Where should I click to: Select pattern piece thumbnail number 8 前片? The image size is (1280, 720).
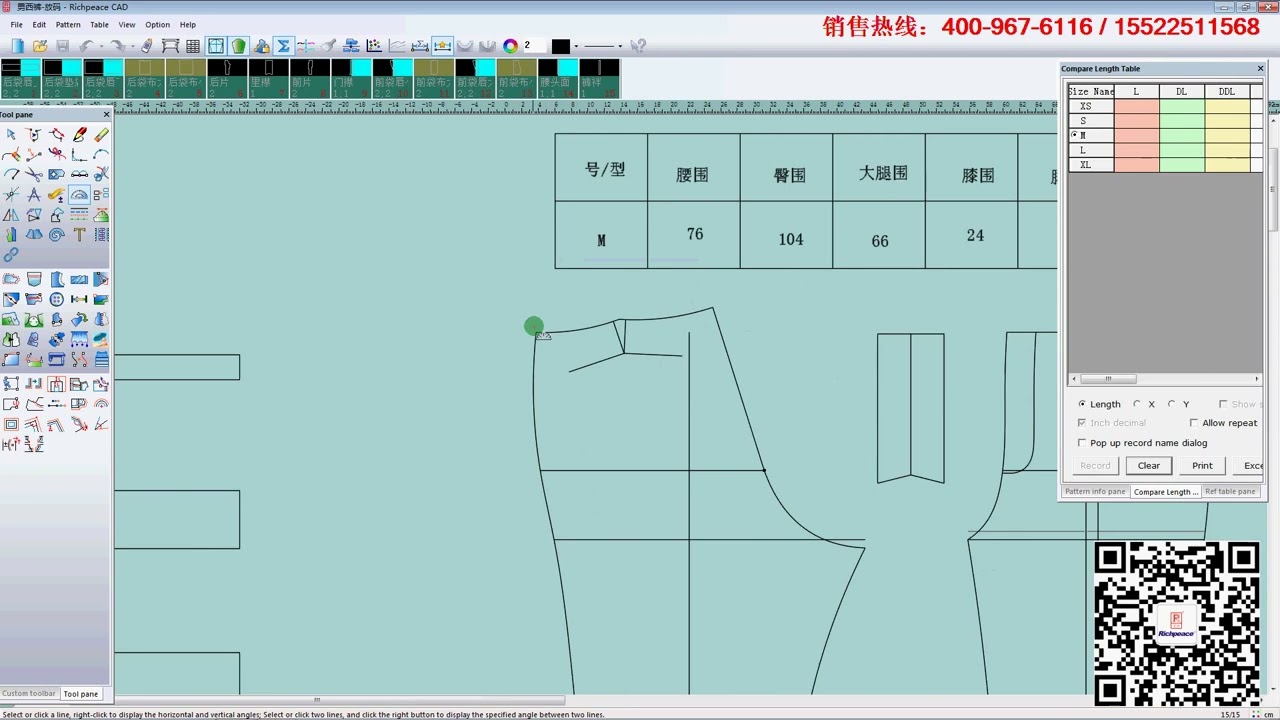pyautogui.click(x=309, y=79)
